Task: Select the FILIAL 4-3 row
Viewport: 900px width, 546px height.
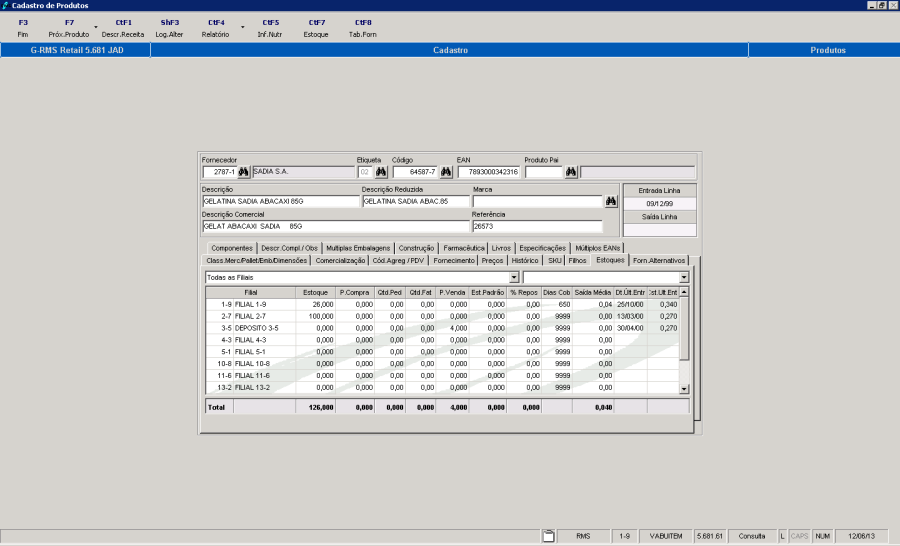Action: coord(443,340)
